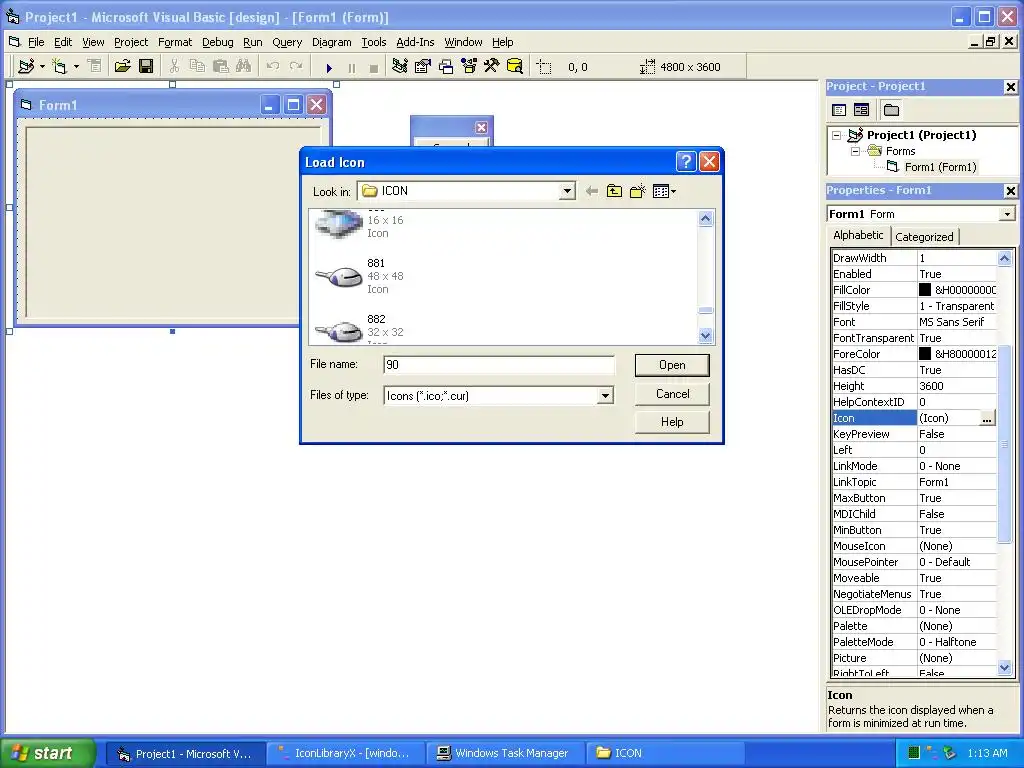Click the Open Project folder icon

coord(122,67)
